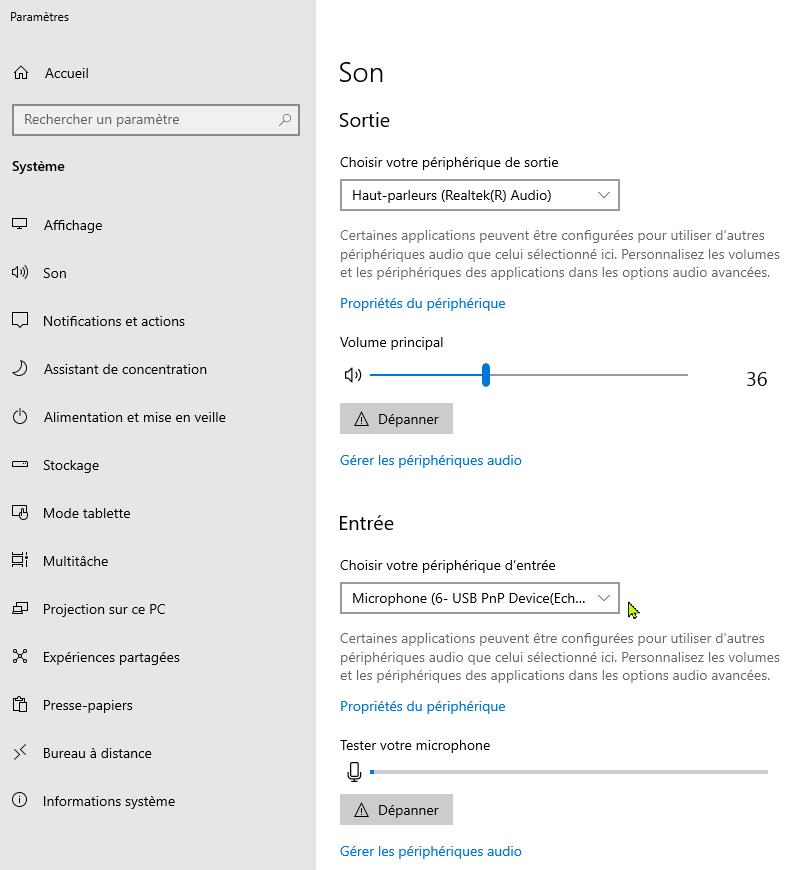
Task: Click the Presse-papiers clipboard icon
Action: pos(20,705)
